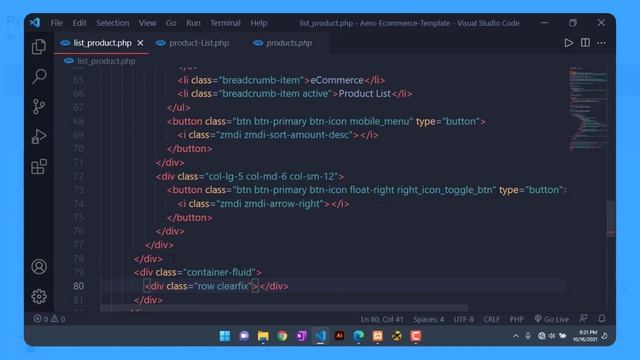
Task: Open the Go menu
Action: (x=171, y=23)
